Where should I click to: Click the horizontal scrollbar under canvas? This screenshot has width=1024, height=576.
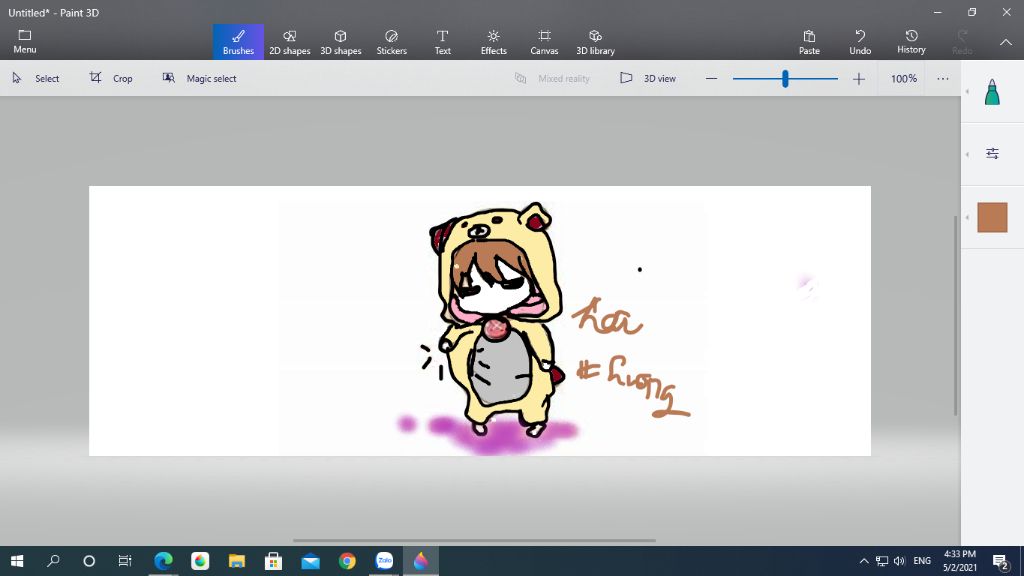(x=474, y=541)
